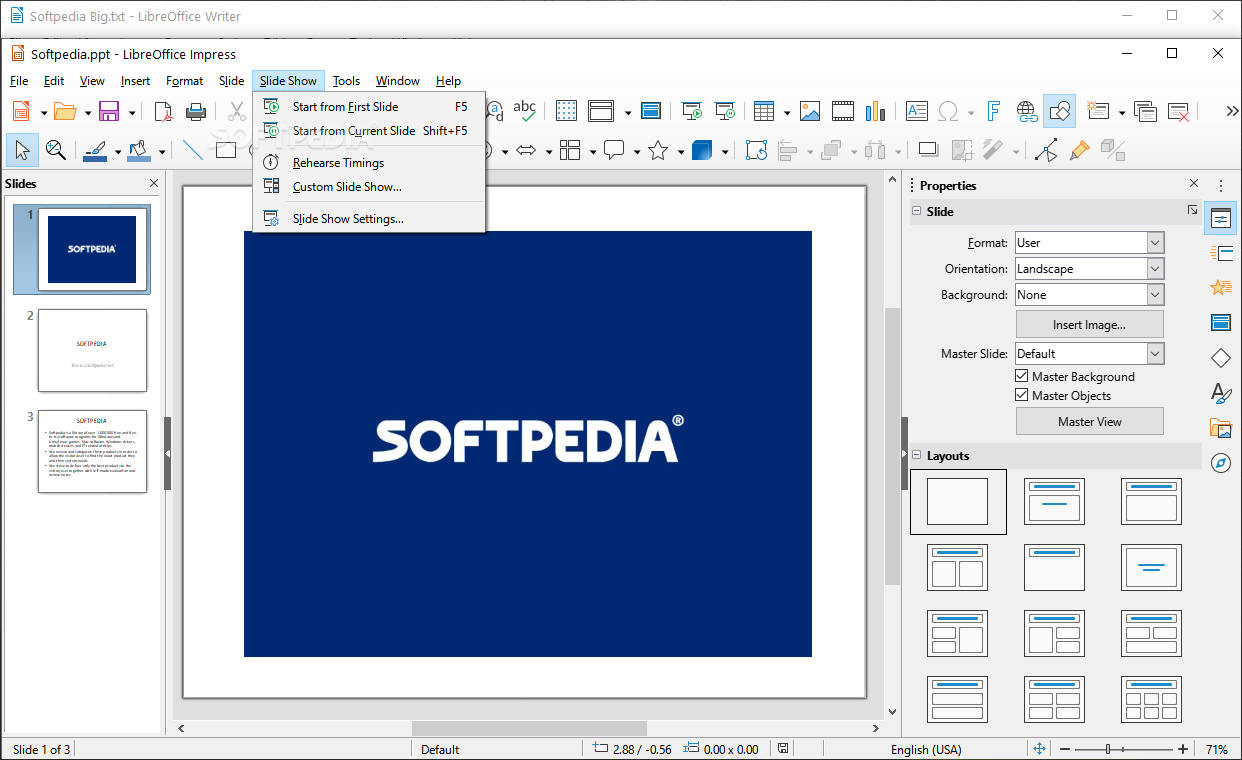This screenshot has height=760, width=1242.
Task: Click the Delete Slide icon
Action: click(1178, 111)
